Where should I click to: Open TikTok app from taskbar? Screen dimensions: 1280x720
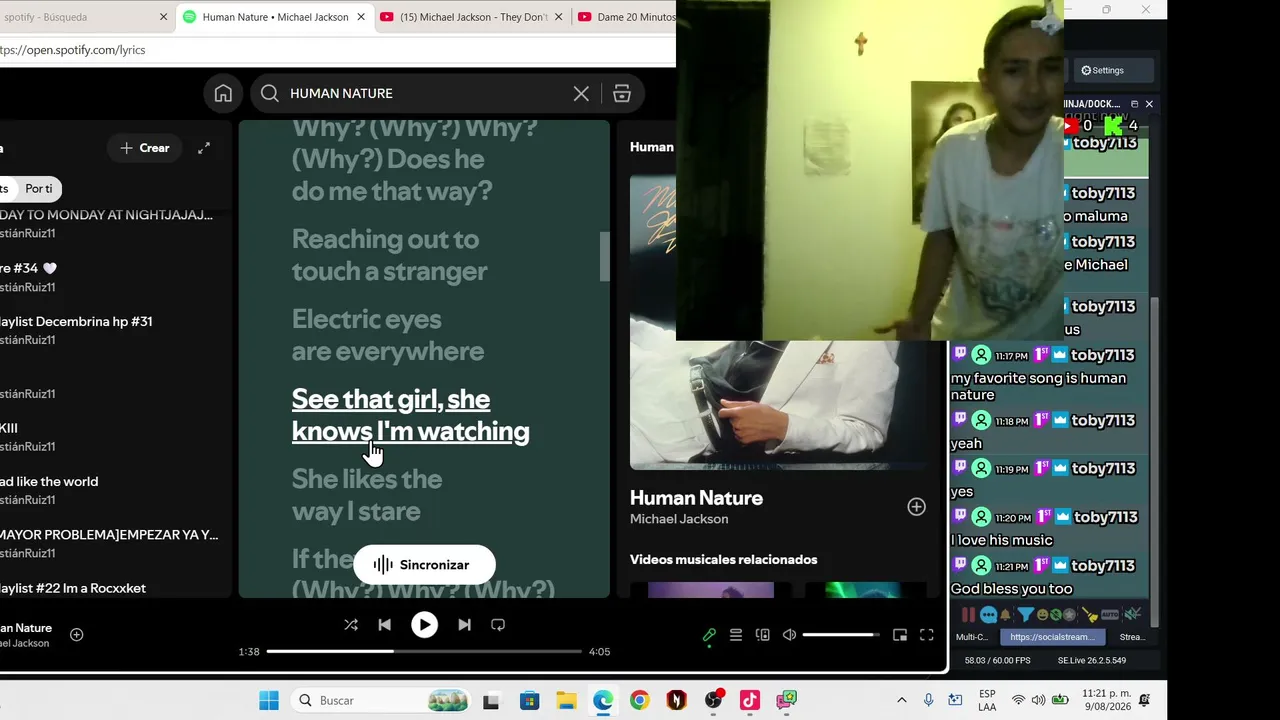750,701
